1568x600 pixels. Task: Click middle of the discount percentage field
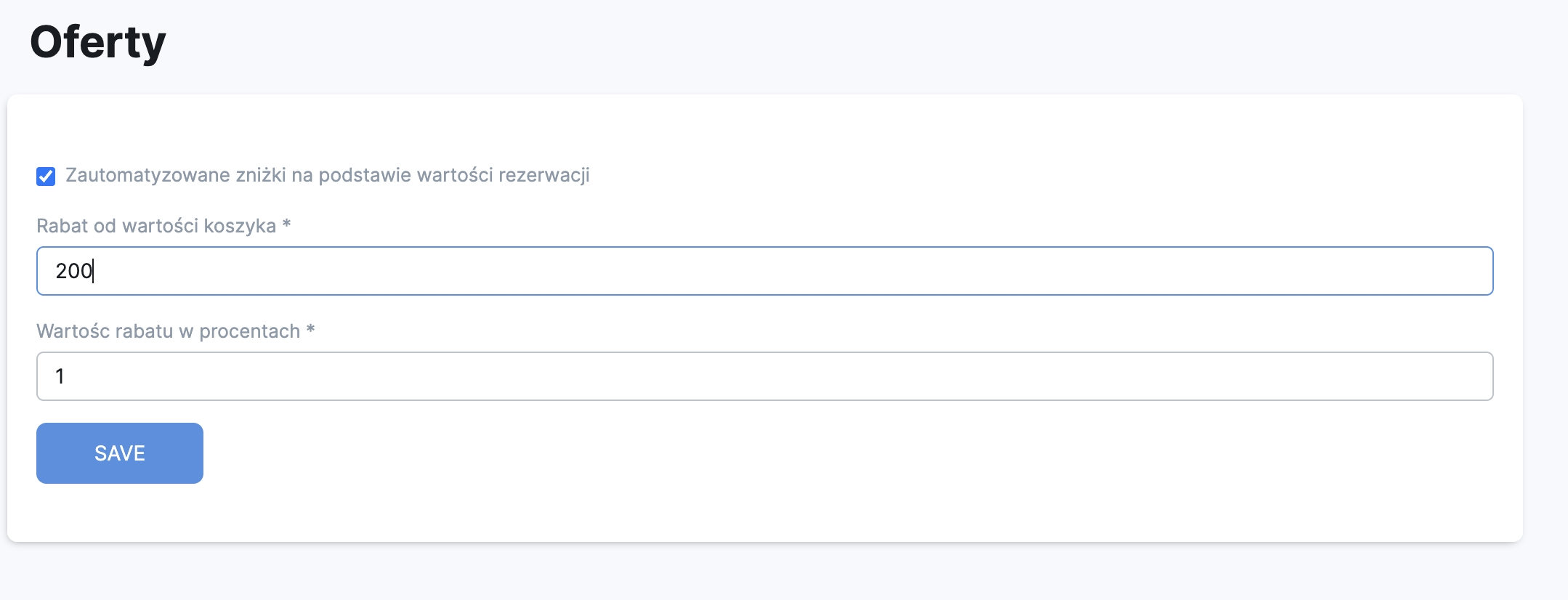[x=764, y=376]
